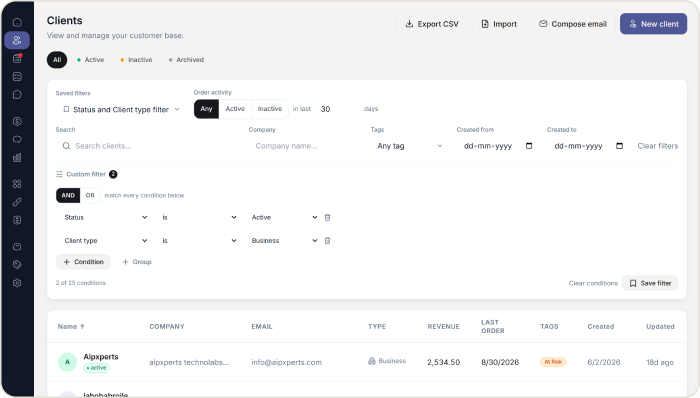This screenshot has width=700, height=398.
Task: Open the recurring cycle arrows icon in sidebar
Action: (x=17, y=139)
